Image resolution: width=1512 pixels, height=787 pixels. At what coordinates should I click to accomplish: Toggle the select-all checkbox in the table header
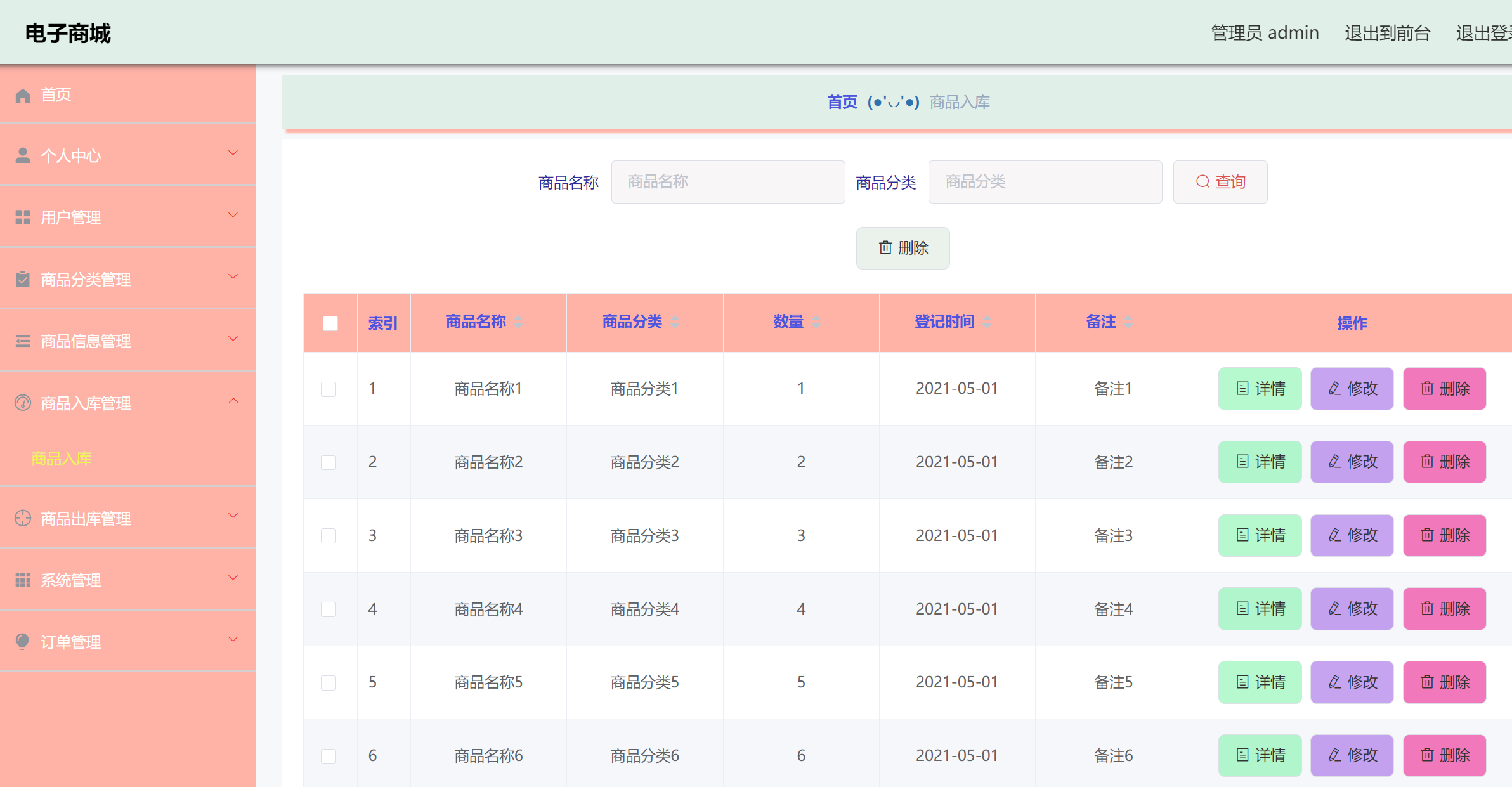coord(330,323)
